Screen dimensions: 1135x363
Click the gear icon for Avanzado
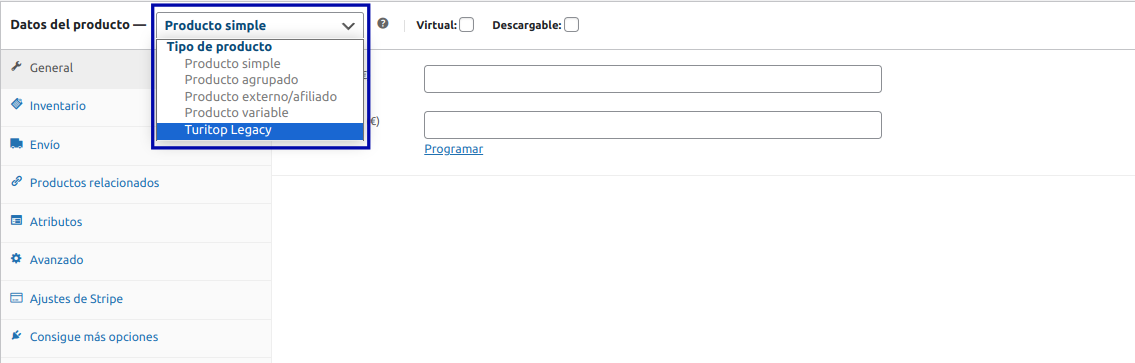pyautogui.click(x=17, y=259)
